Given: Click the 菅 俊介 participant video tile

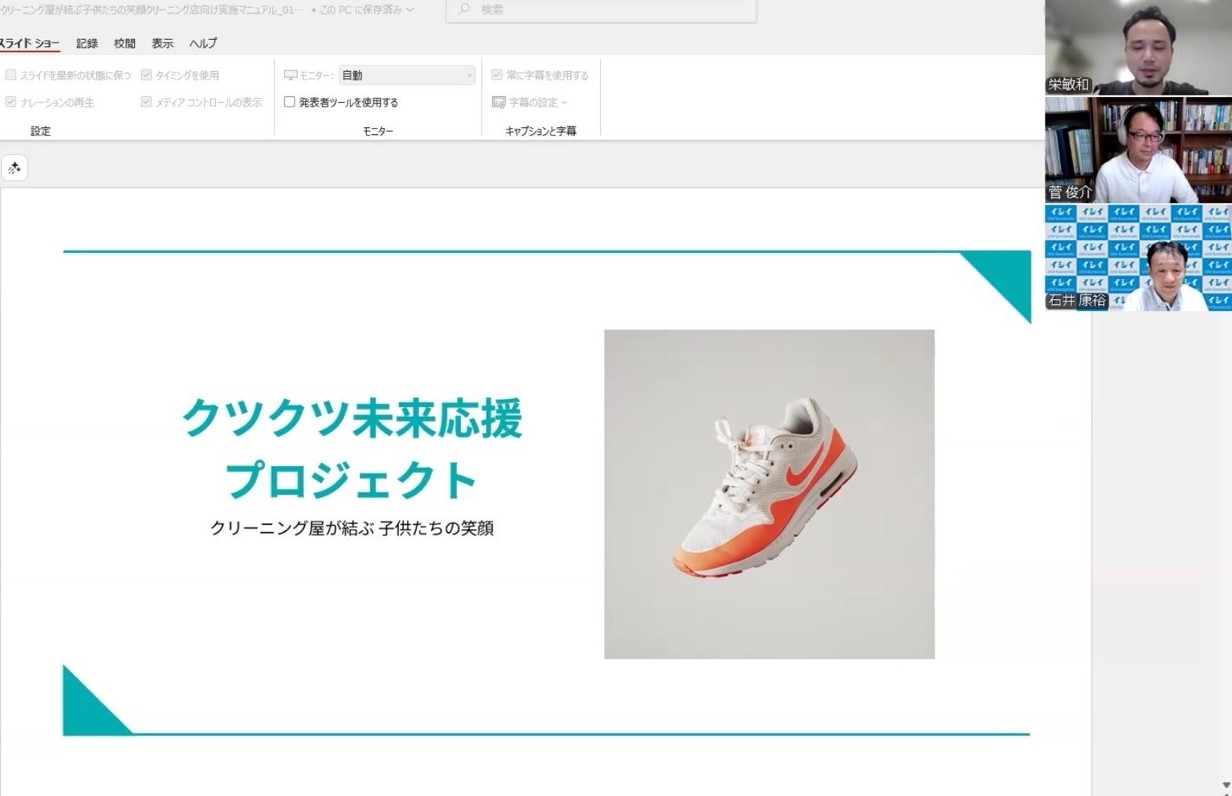Looking at the screenshot, I should (x=1138, y=150).
